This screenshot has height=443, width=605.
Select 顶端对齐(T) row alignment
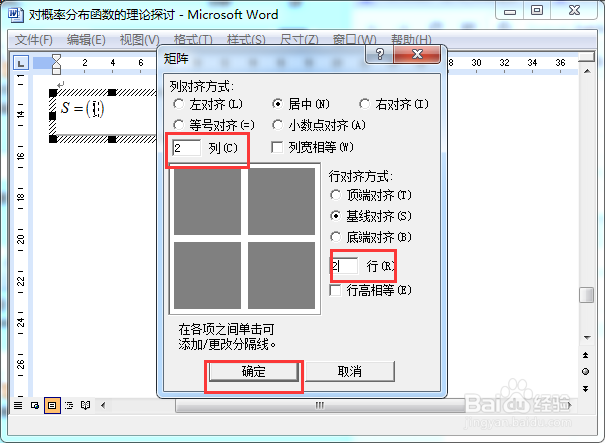click(371, 195)
